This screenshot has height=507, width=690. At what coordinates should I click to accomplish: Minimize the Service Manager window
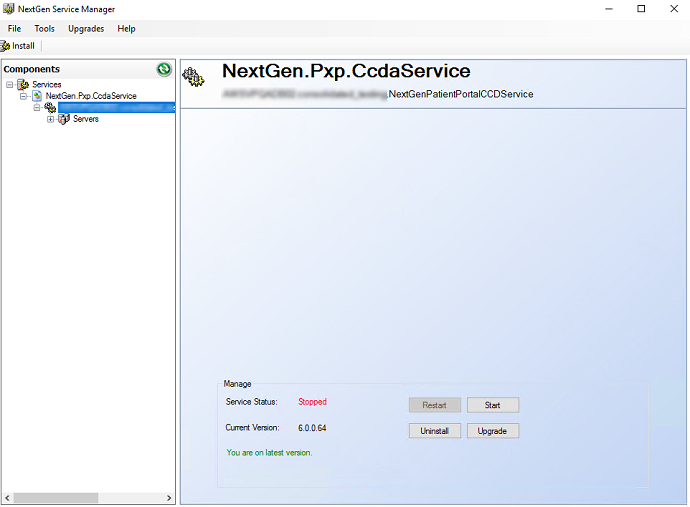(609, 9)
